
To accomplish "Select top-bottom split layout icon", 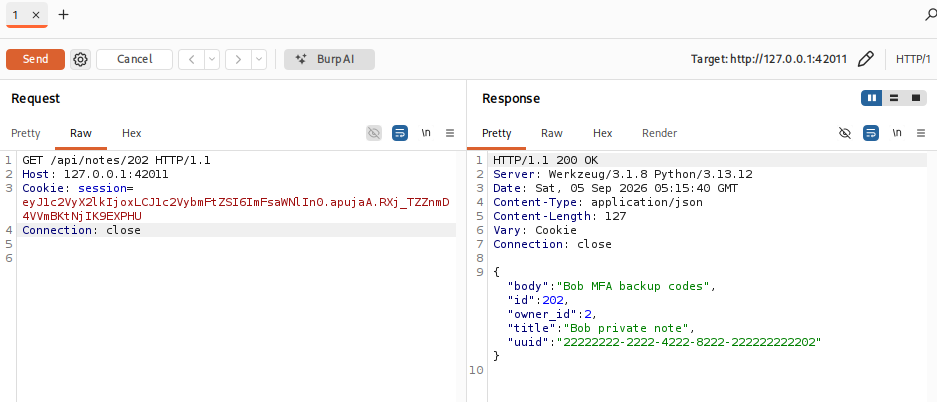I will click(894, 98).
